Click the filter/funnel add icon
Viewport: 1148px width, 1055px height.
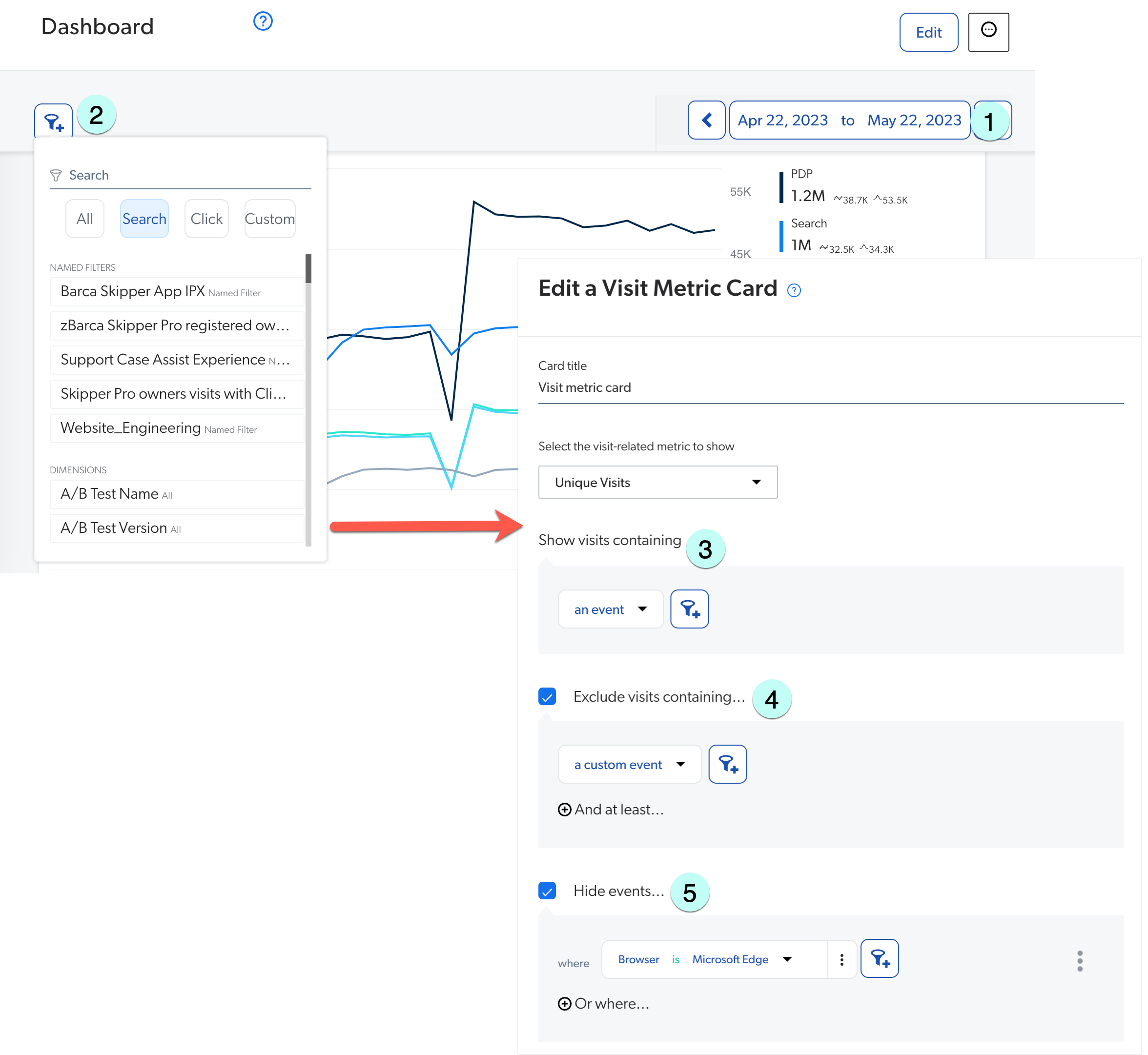coord(55,119)
